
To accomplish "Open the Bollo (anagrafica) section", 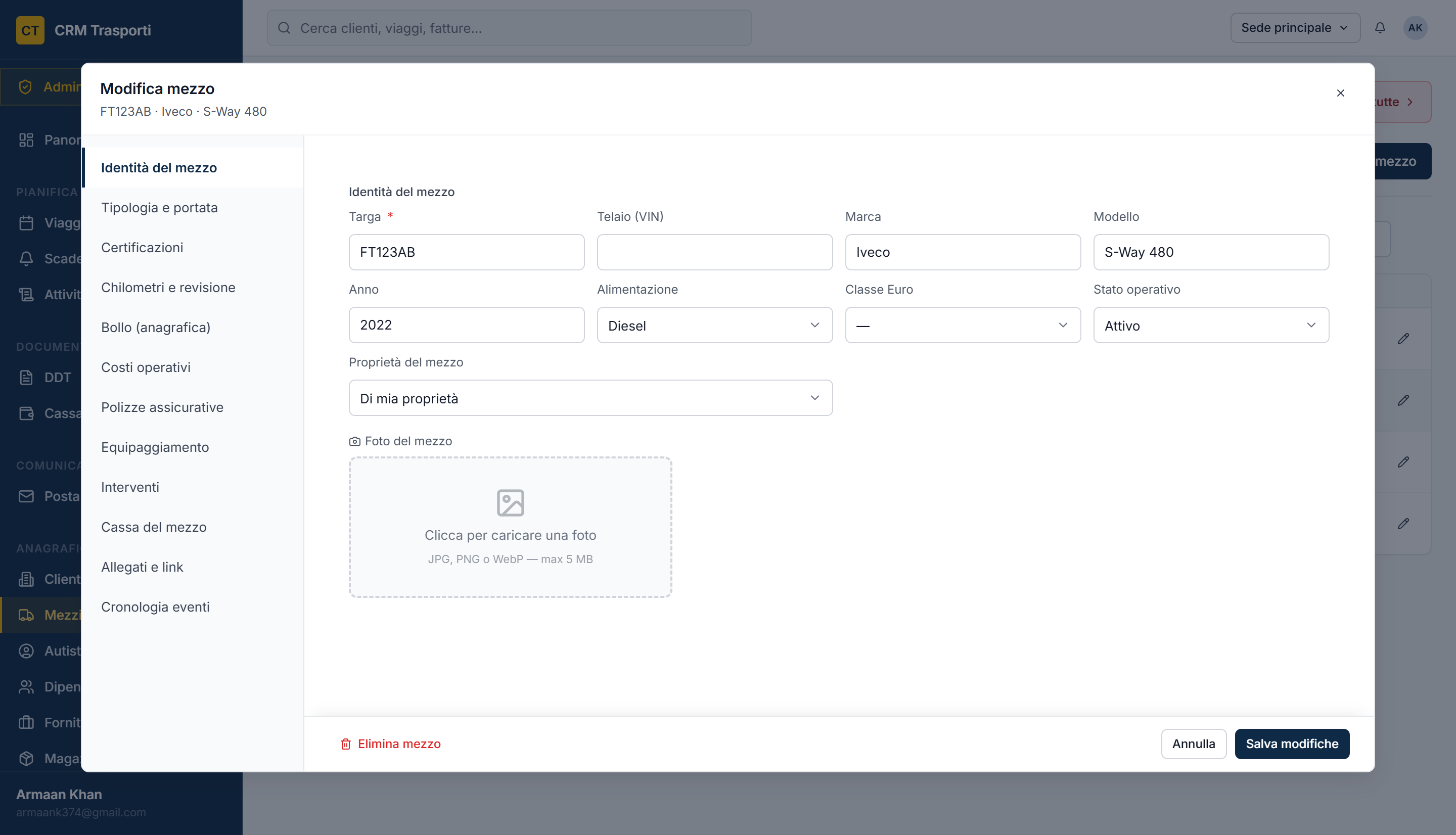I will 193,328.
